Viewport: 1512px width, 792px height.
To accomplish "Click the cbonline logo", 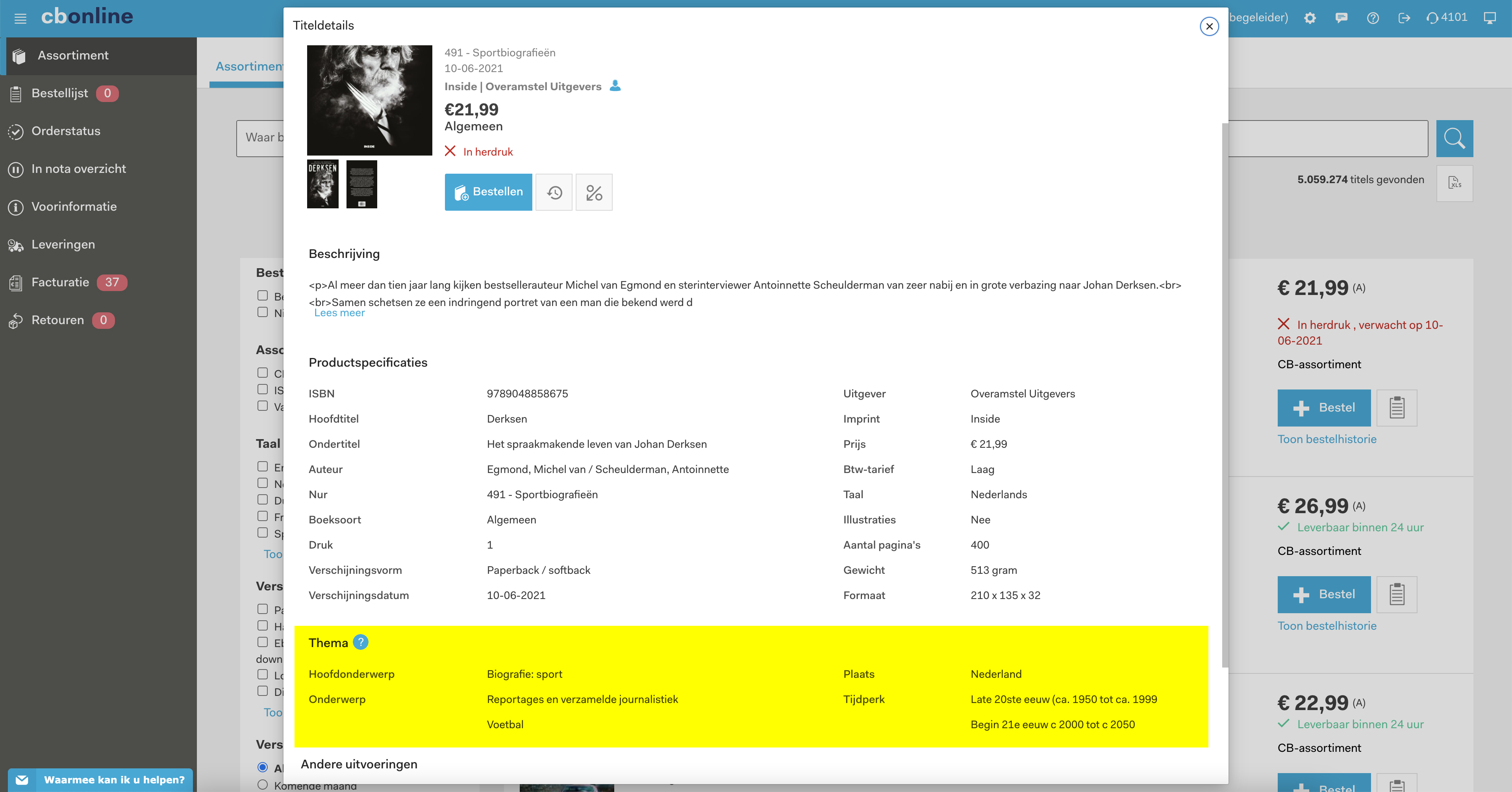I will (87, 17).
